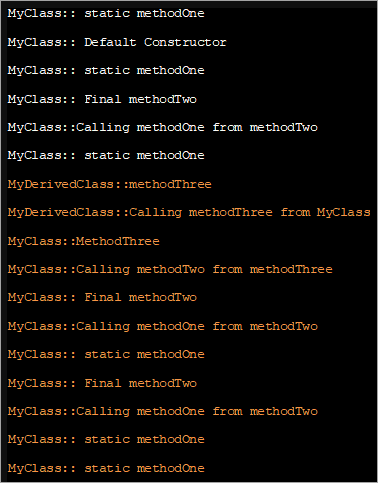Click the last "Calling methodOne from methodTwo" line
This screenshot has width=378, height=483.
(163, 412)
